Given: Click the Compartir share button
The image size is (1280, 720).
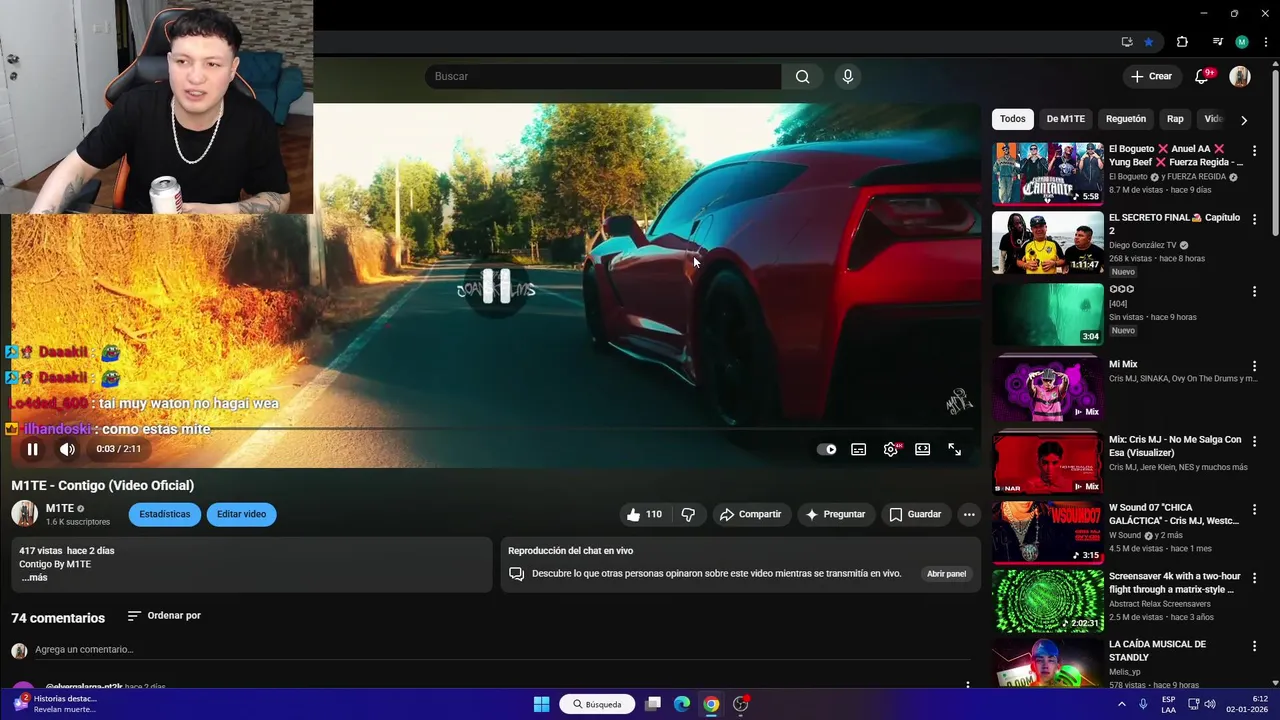Looking at the screenshot, I should coord(750,515).
